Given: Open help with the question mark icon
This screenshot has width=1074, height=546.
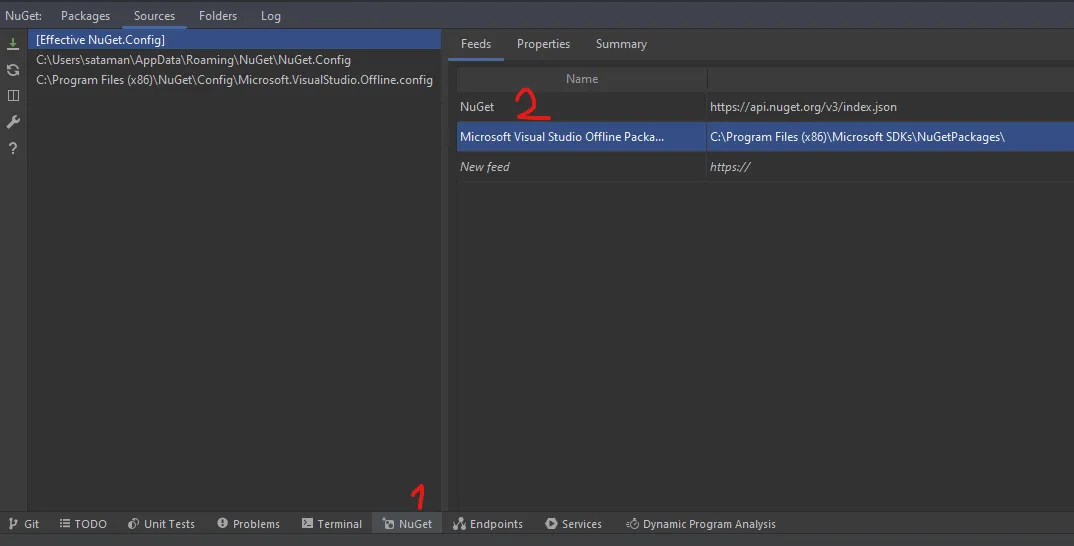Looking at the screenshot, I should [13, 148].
